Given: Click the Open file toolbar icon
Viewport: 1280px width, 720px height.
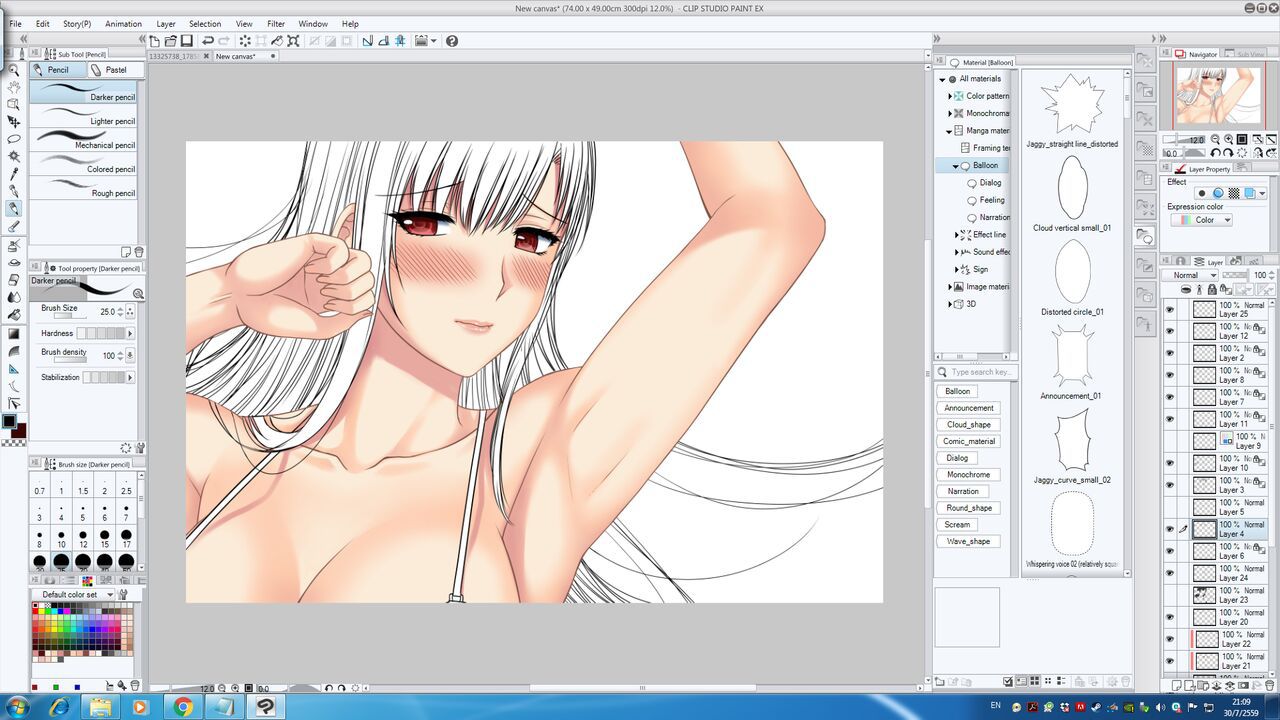Looking at the screenshot, I should pos(171,41).
